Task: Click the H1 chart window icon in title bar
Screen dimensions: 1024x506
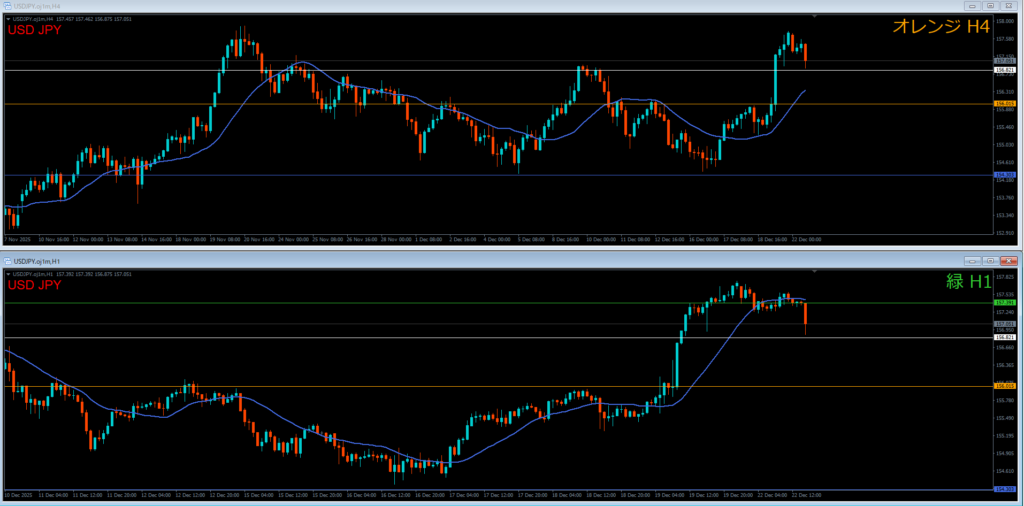Action: click(8, 260)
